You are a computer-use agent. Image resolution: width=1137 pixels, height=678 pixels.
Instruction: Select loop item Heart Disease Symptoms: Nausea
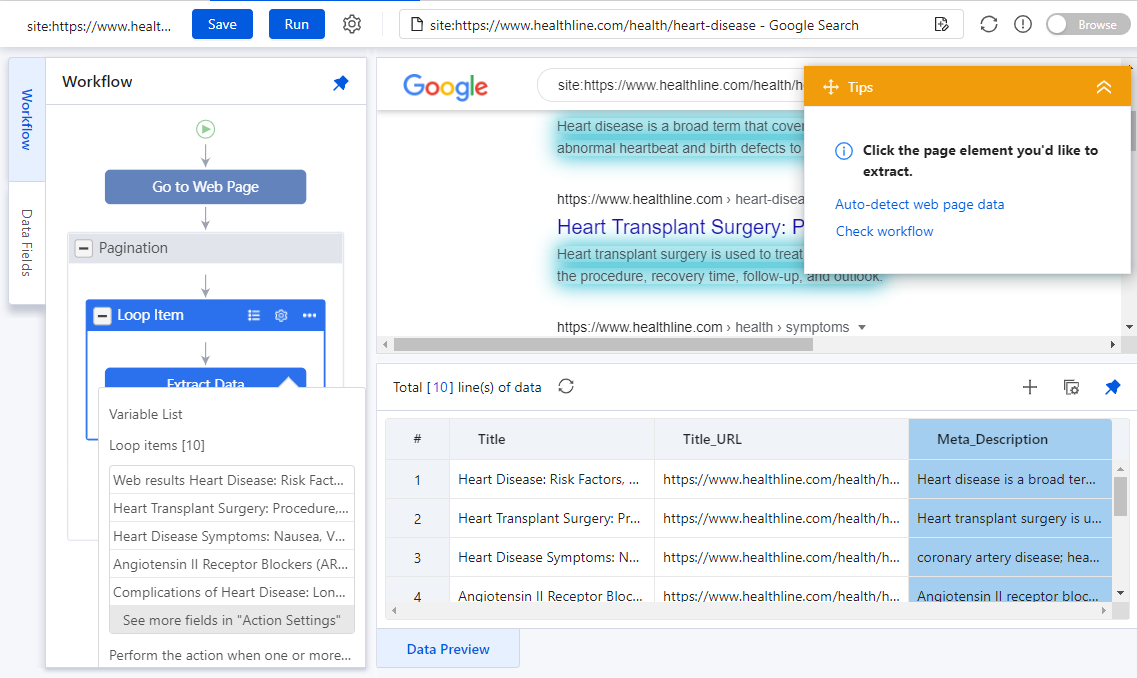click(x=231, y=537)
